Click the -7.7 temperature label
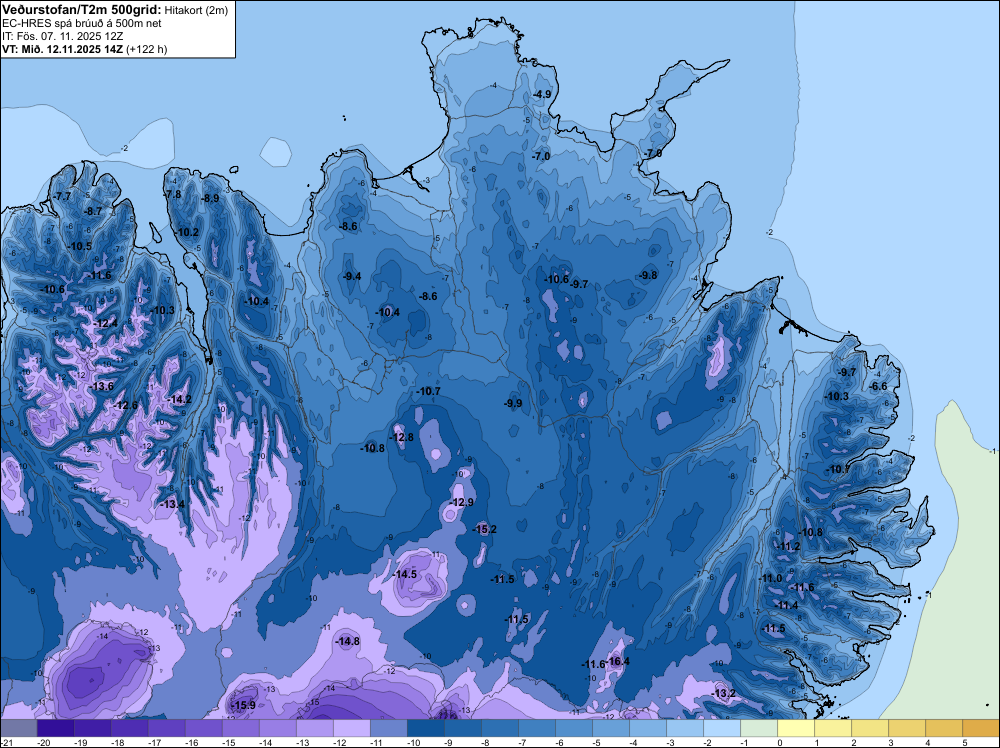Viewport: 1000px width, 748px height. point(62,196)
